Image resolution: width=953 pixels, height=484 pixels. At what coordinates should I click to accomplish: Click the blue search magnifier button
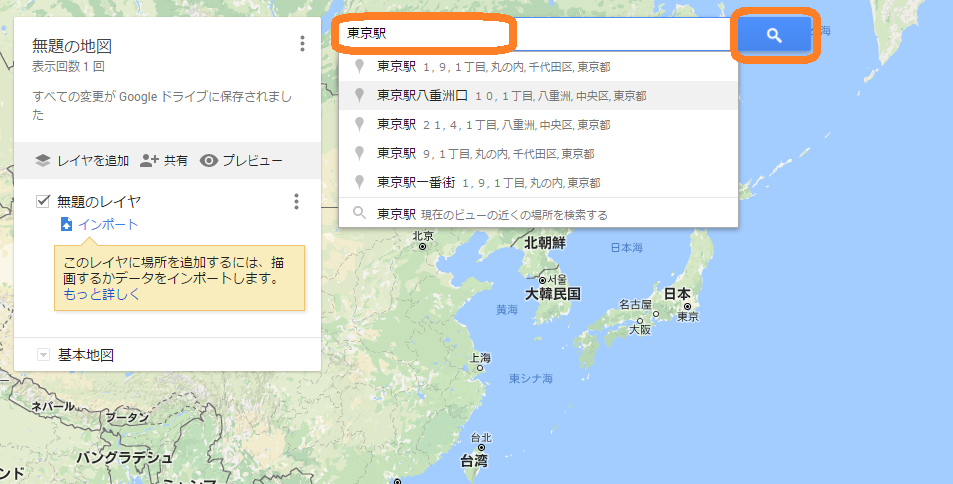click(774, 35)
